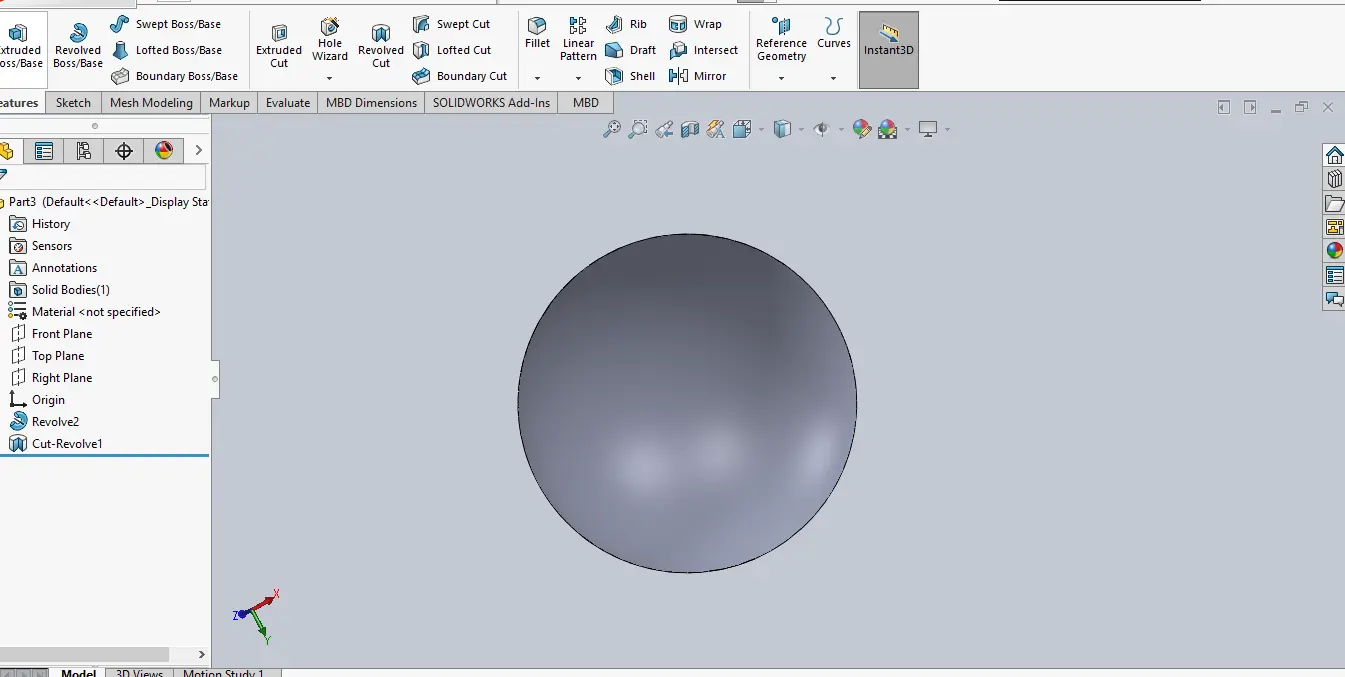Image resolution: width=1345 pixels, height=677 pixels.
Task: Click Zoom to Area icon
Action: [637, 129]
